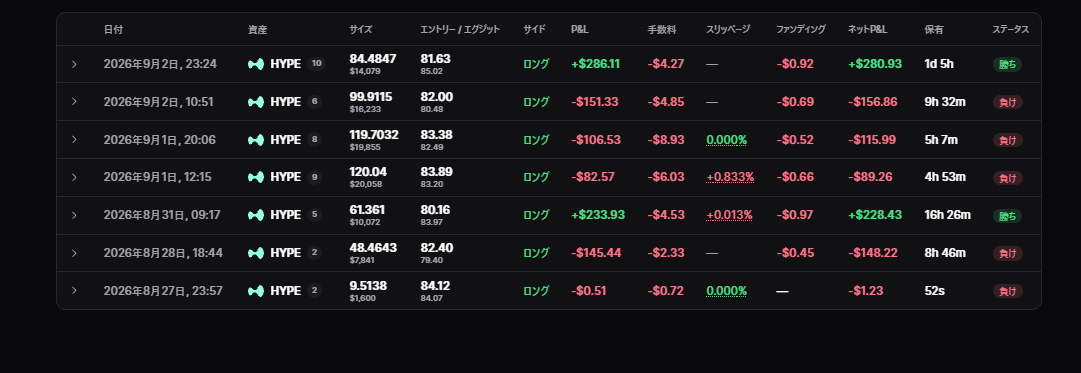The width and height of the screenshot is (1081, 373).
Task: Click the holding time 1d 5h
Action: tap(939, 64)
